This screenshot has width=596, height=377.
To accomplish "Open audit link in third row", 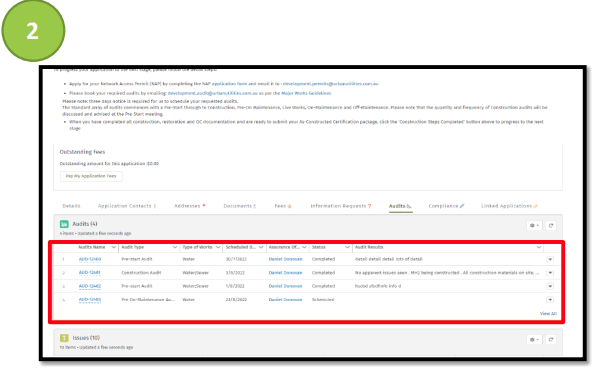I will [90, 286].
